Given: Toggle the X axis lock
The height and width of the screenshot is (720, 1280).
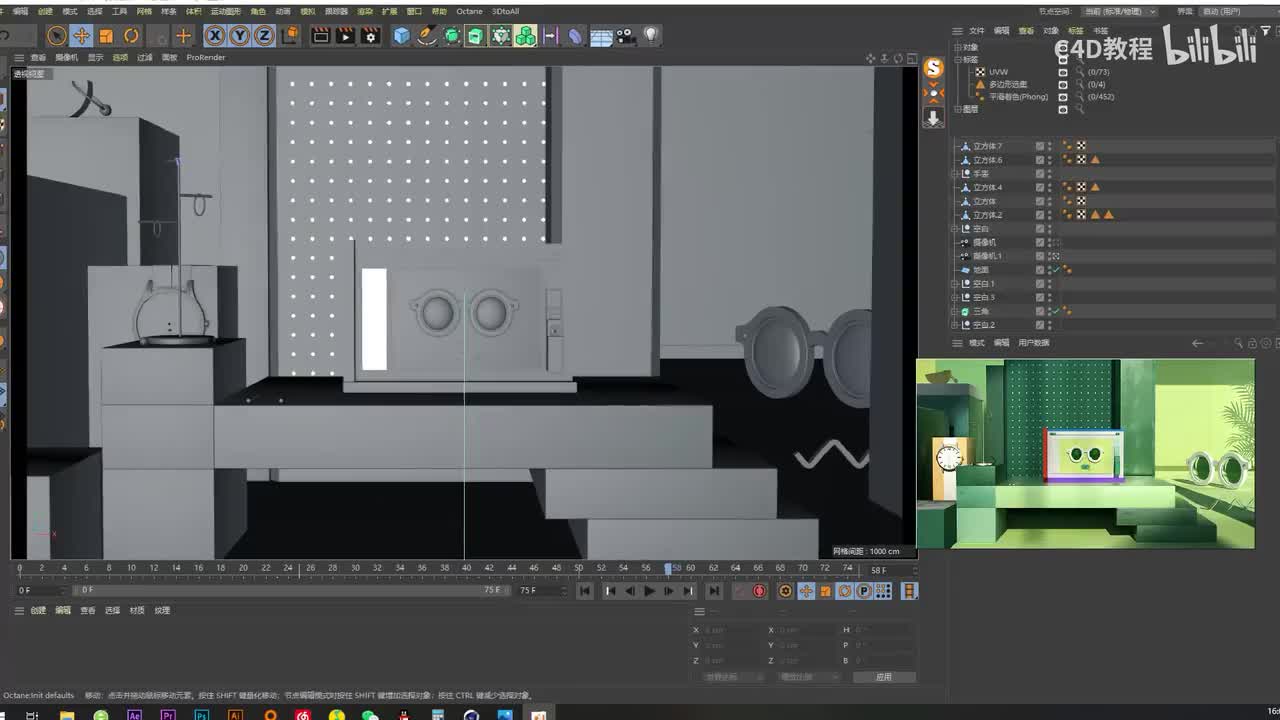Looking at the screenshot, I should tap(215, 36).
